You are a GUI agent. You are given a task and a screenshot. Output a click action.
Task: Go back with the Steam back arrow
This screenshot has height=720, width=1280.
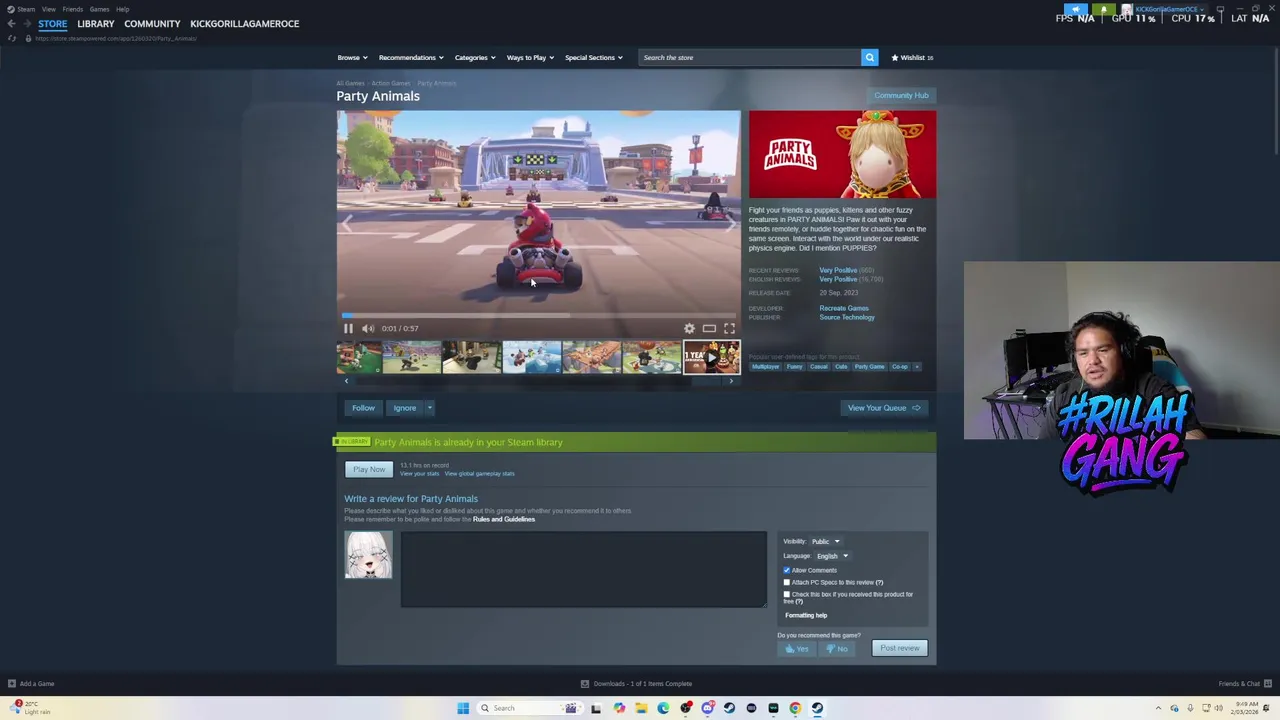pos(11,24)
